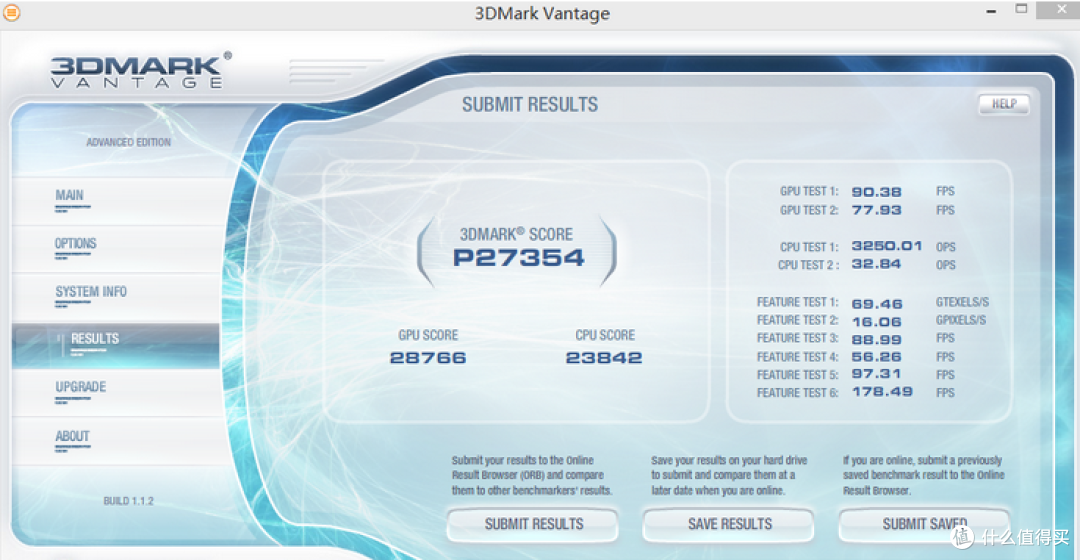
Task: Minimize the 3DMark Vantage window
Action: (990, 12)
